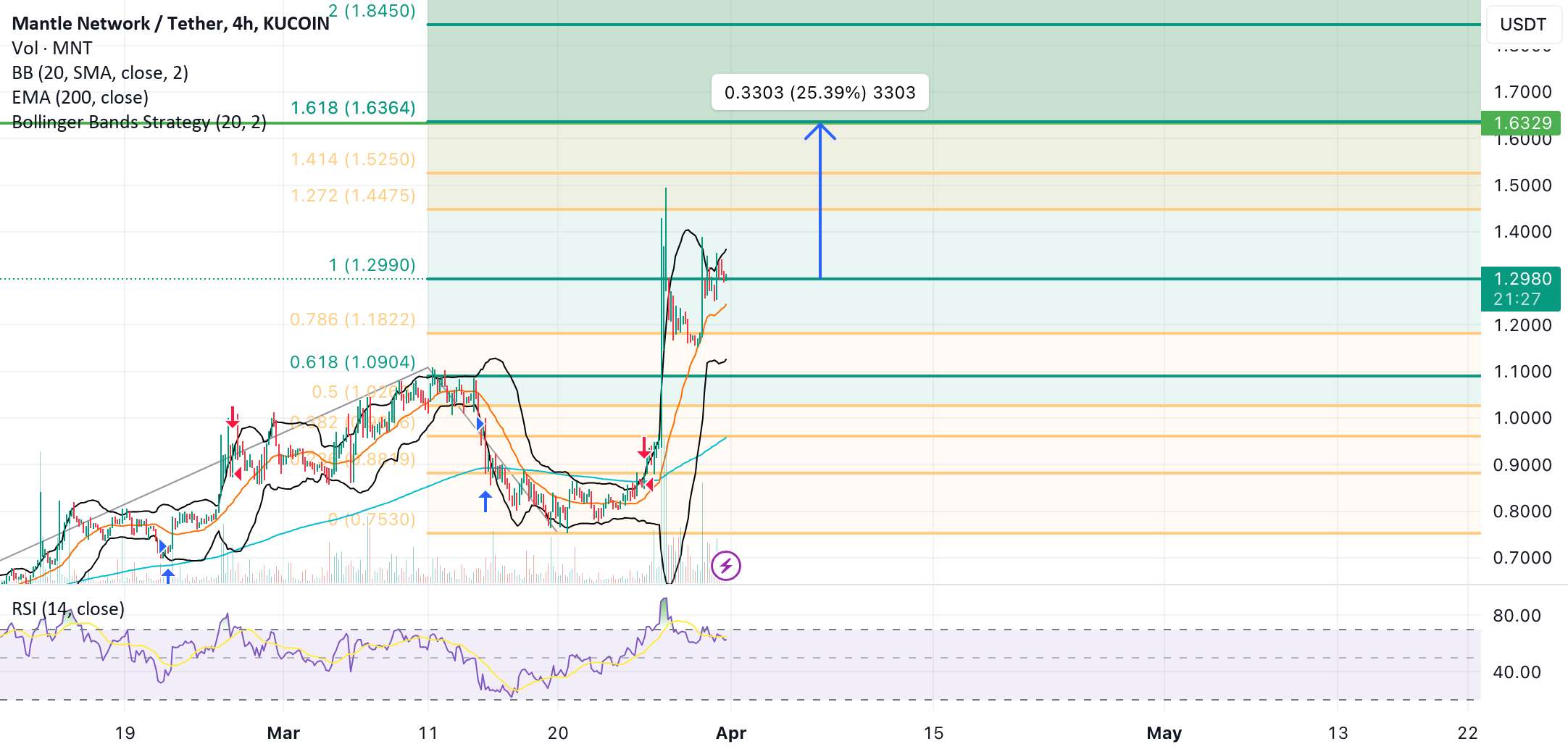
Task: Click the 0.7000 price scale value
Action: tap(1523, 558)
